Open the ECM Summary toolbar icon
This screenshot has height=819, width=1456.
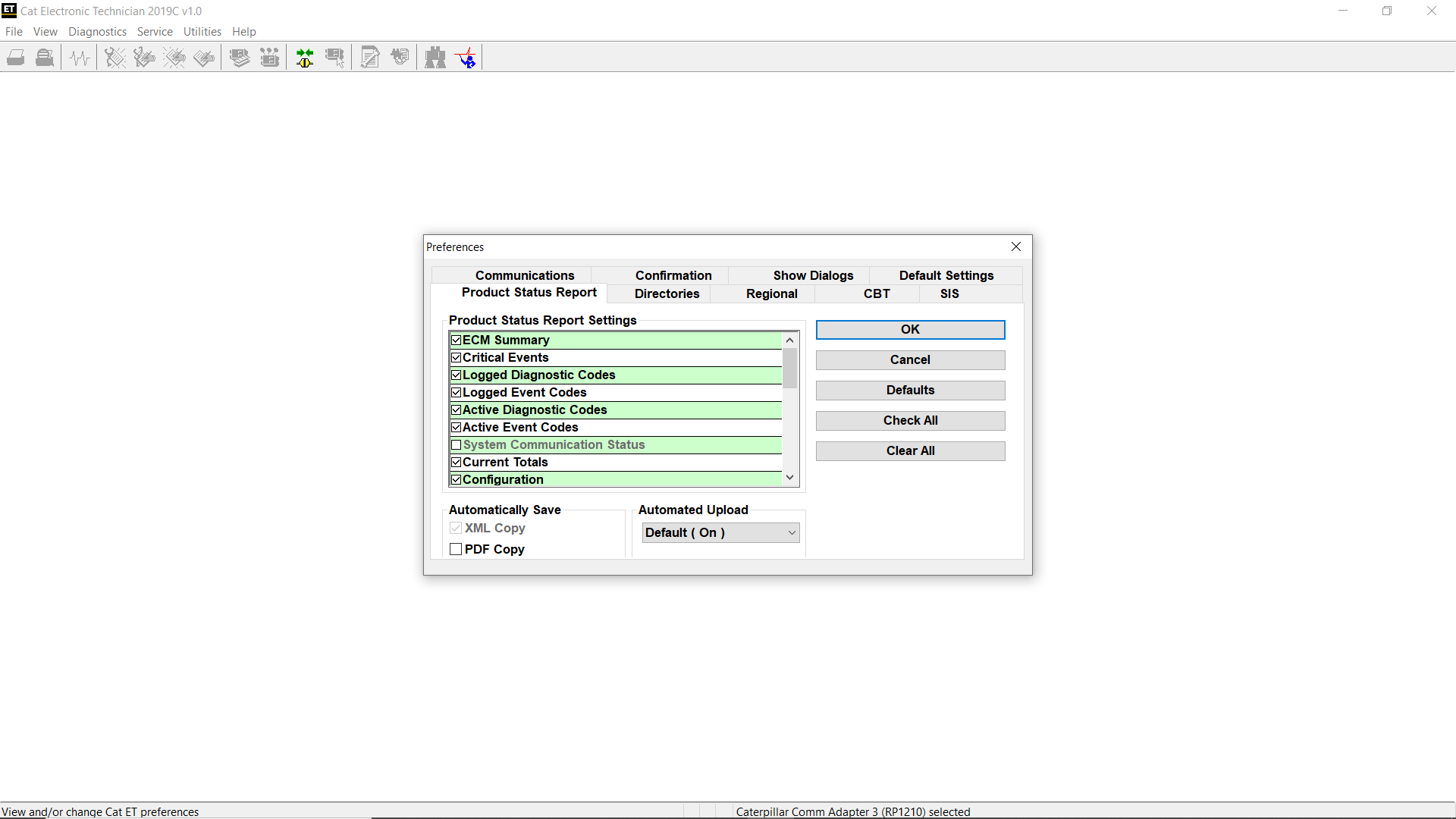[239, 57]
